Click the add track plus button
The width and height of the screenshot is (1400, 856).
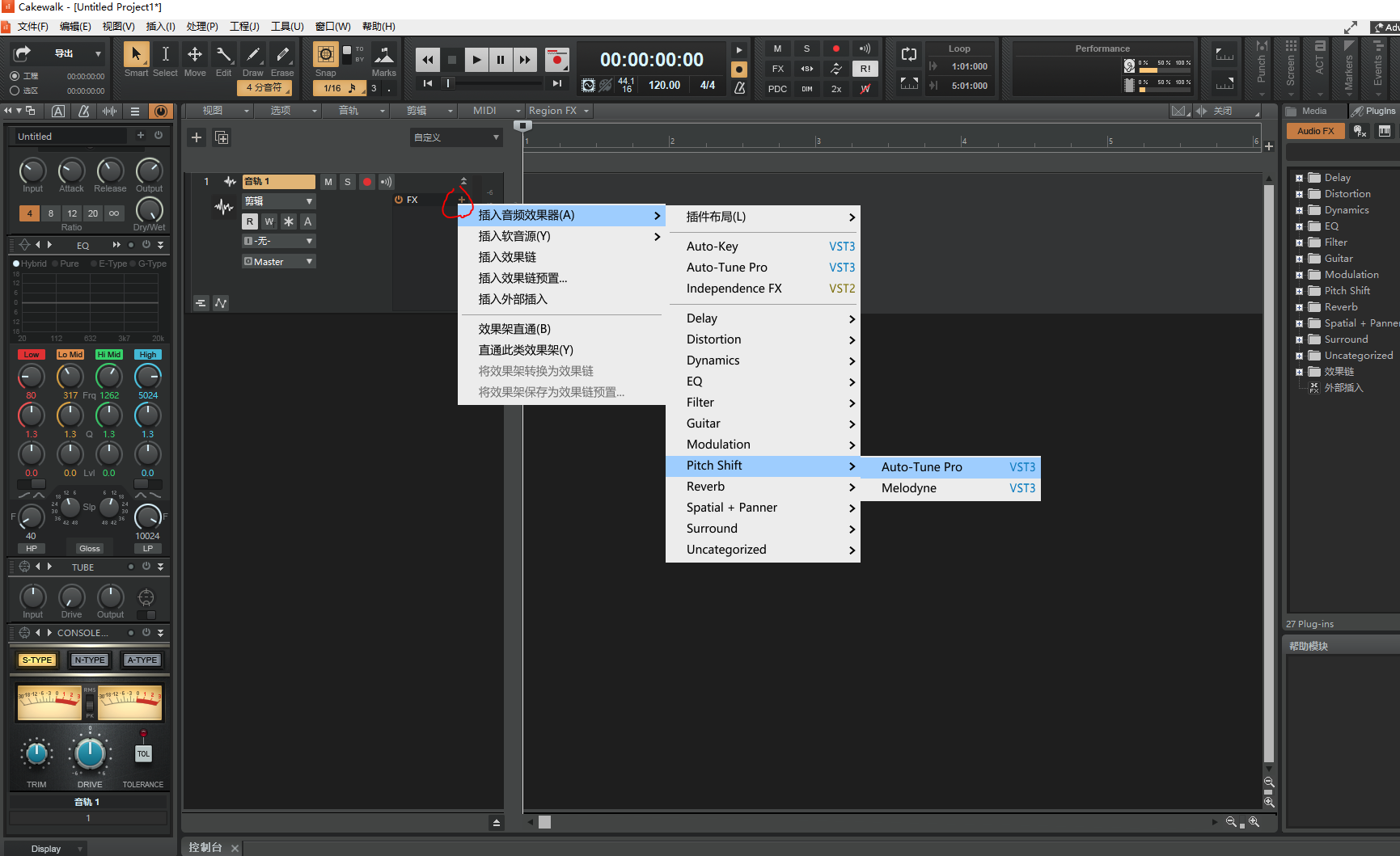pyautogui.click(x=197, y=137)
